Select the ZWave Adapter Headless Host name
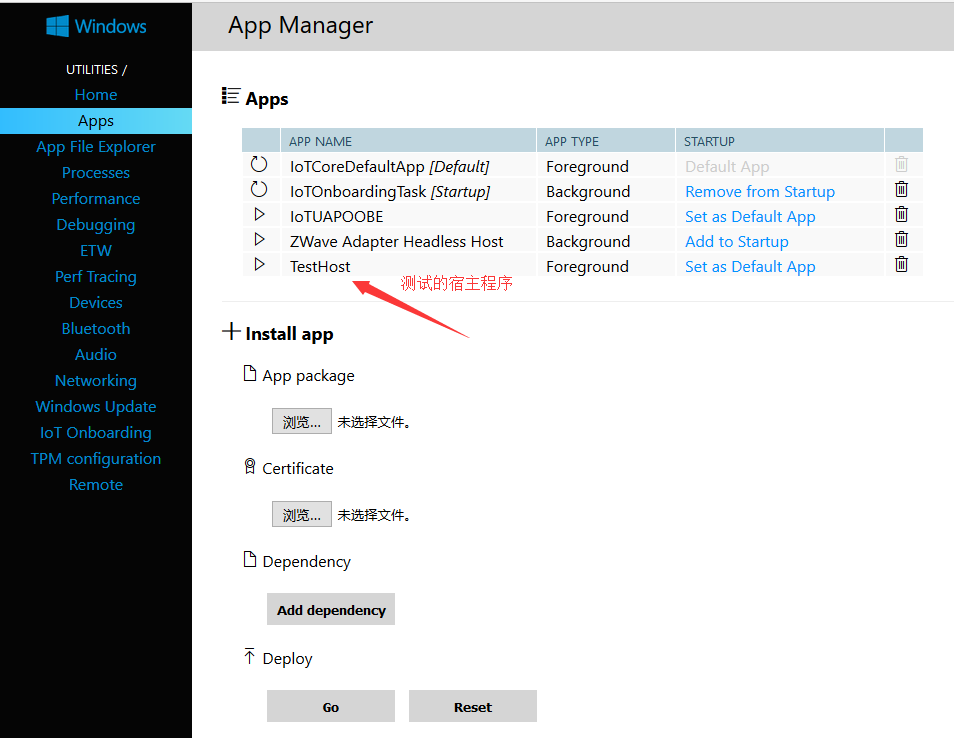This screenshot has height=738, width=954. coord(397,242)
